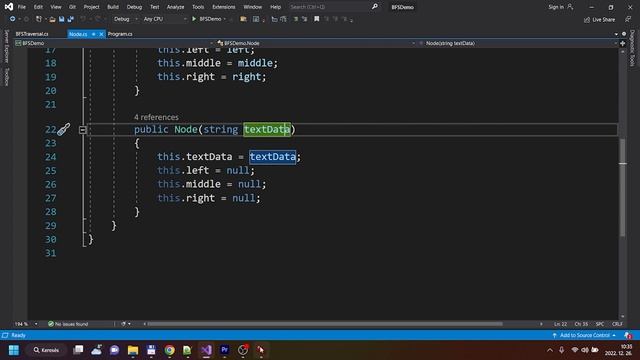Open Diagnostic Tools side panel
The height and width of the screenshot is (360, 640).
tap(632, 48)
